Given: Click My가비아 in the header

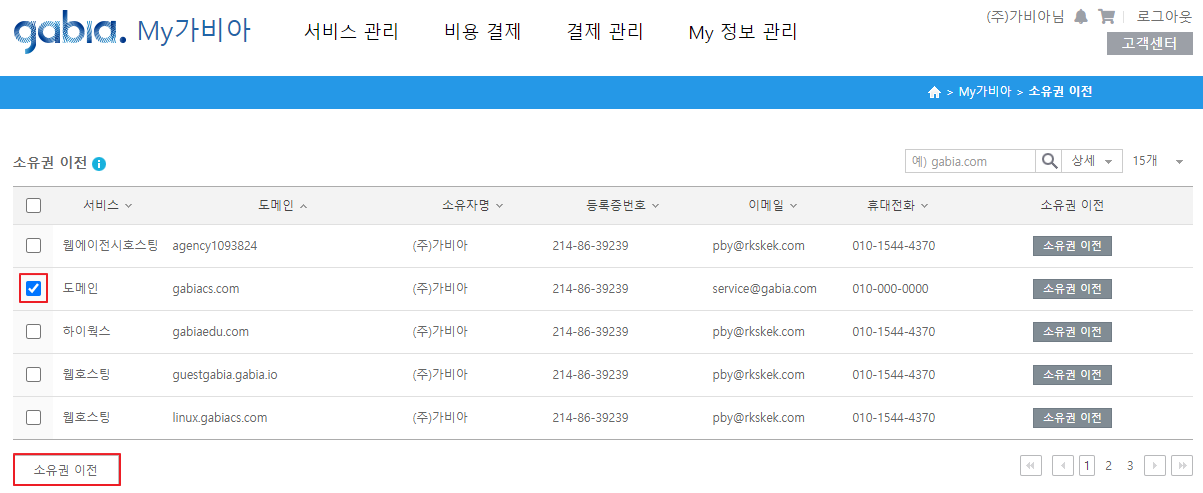Looking at the screenshot, I should pyautogui.click(x=193, y=31).
